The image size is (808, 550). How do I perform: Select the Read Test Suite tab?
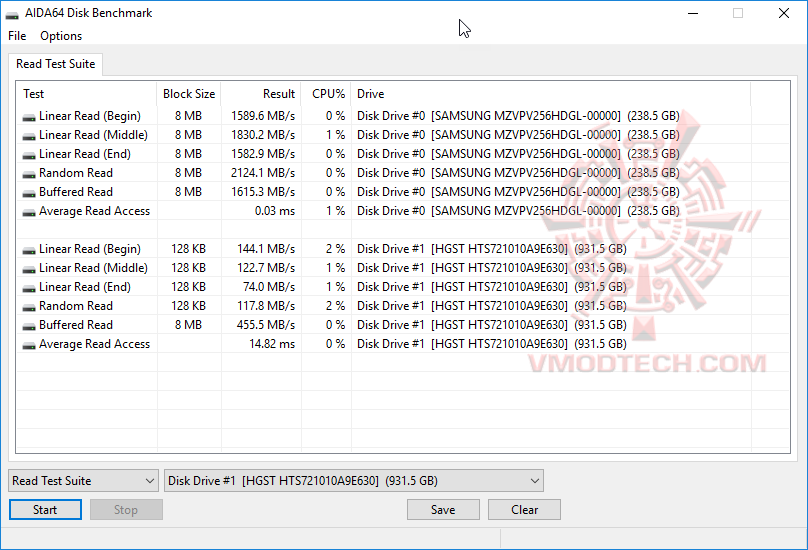coord(56,64)
